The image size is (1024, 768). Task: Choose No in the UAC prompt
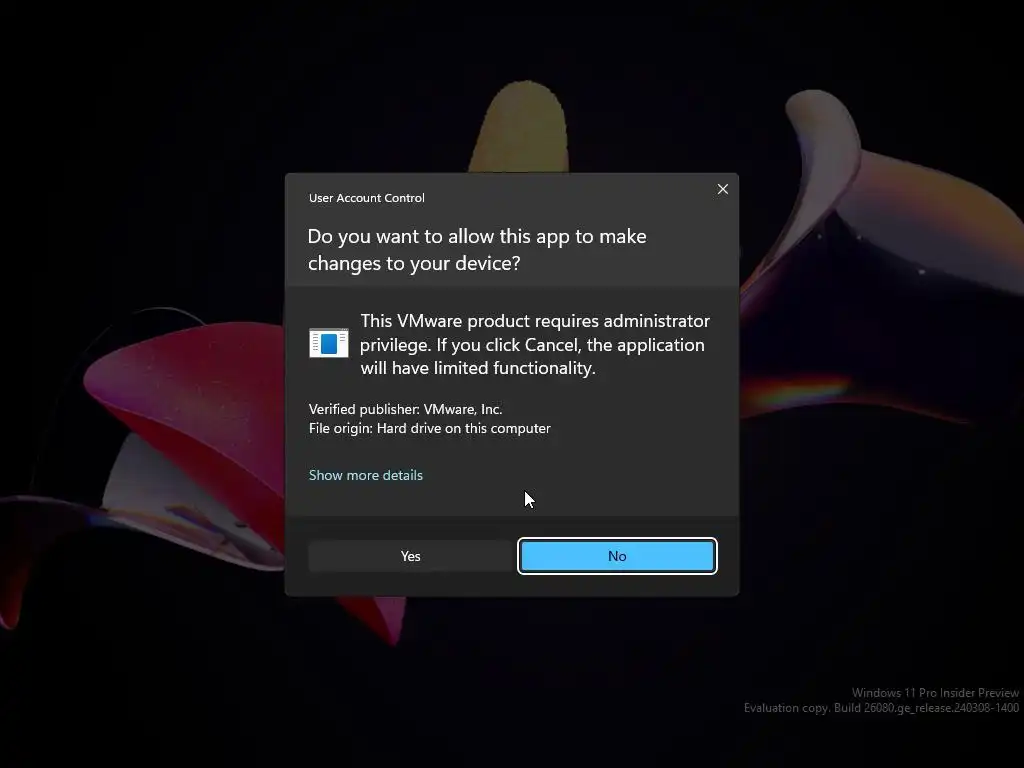pos(617,556)
